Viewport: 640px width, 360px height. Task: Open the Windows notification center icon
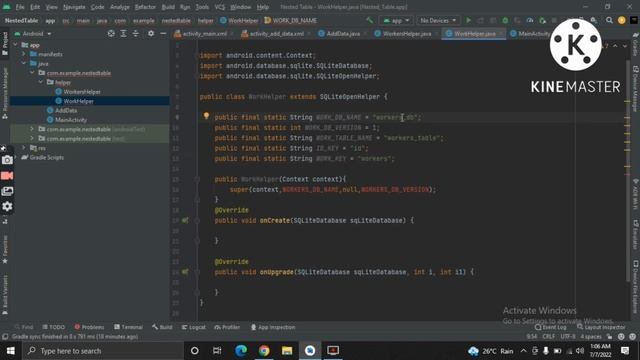tap(625, 351)
